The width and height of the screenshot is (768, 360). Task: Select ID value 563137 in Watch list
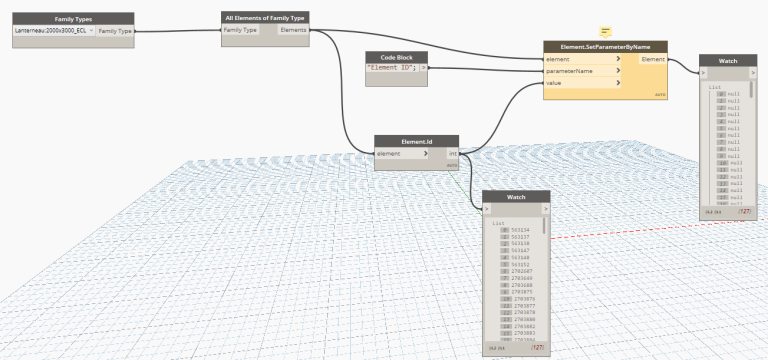click(x=520, y=237)
